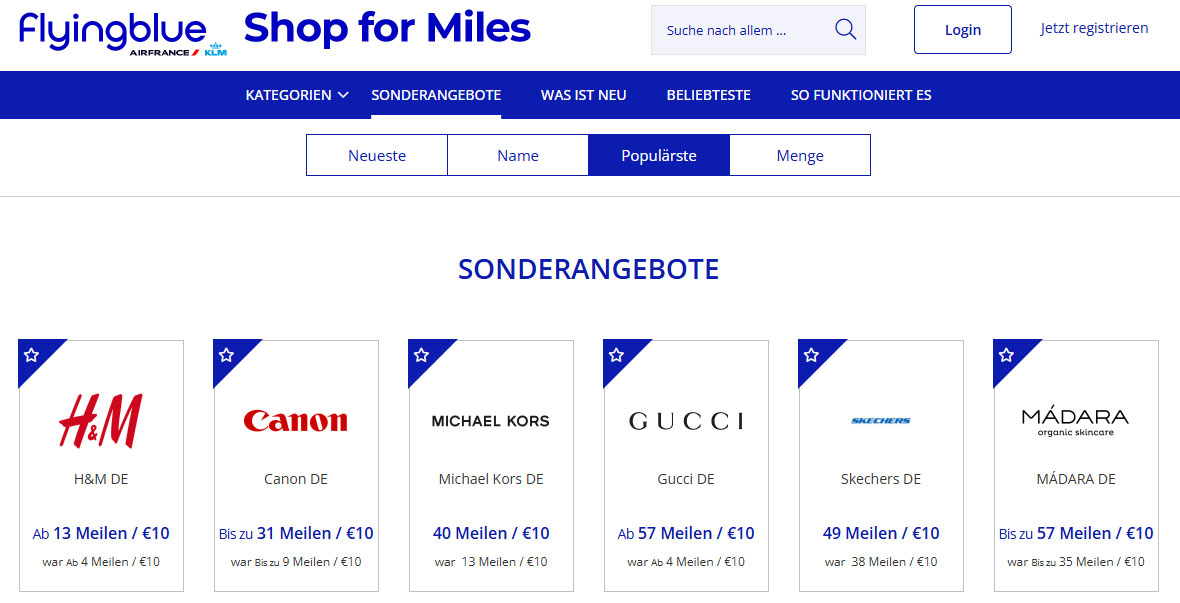The width and height of the screenshot is (1180, 603).
Task: Open the Gucci logo image
Action: pyautogui.click(x=686, y=421)
